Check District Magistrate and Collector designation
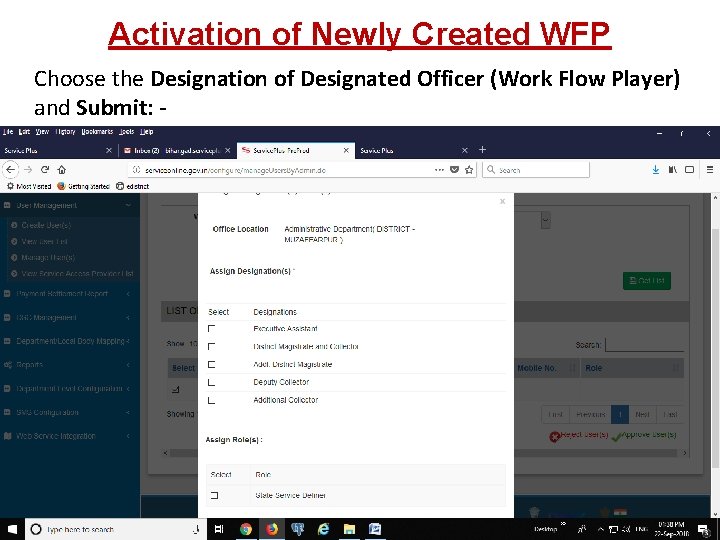The image size is (720, 540). 211,346
